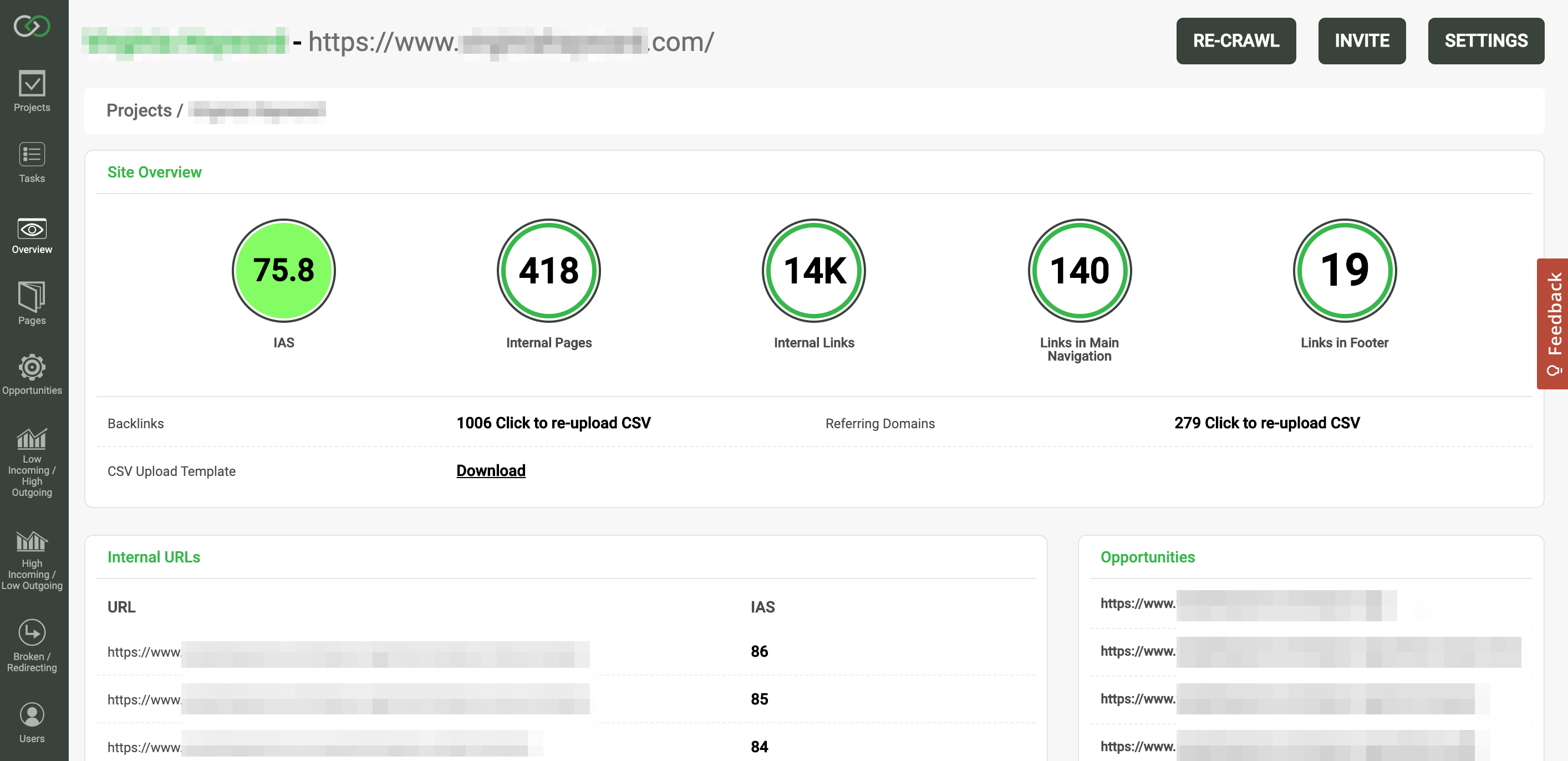Image resolution: width=1568 pixels, height=761 pixels.
Task: Download the CSV Upload Template
Action: coord(490,470)
